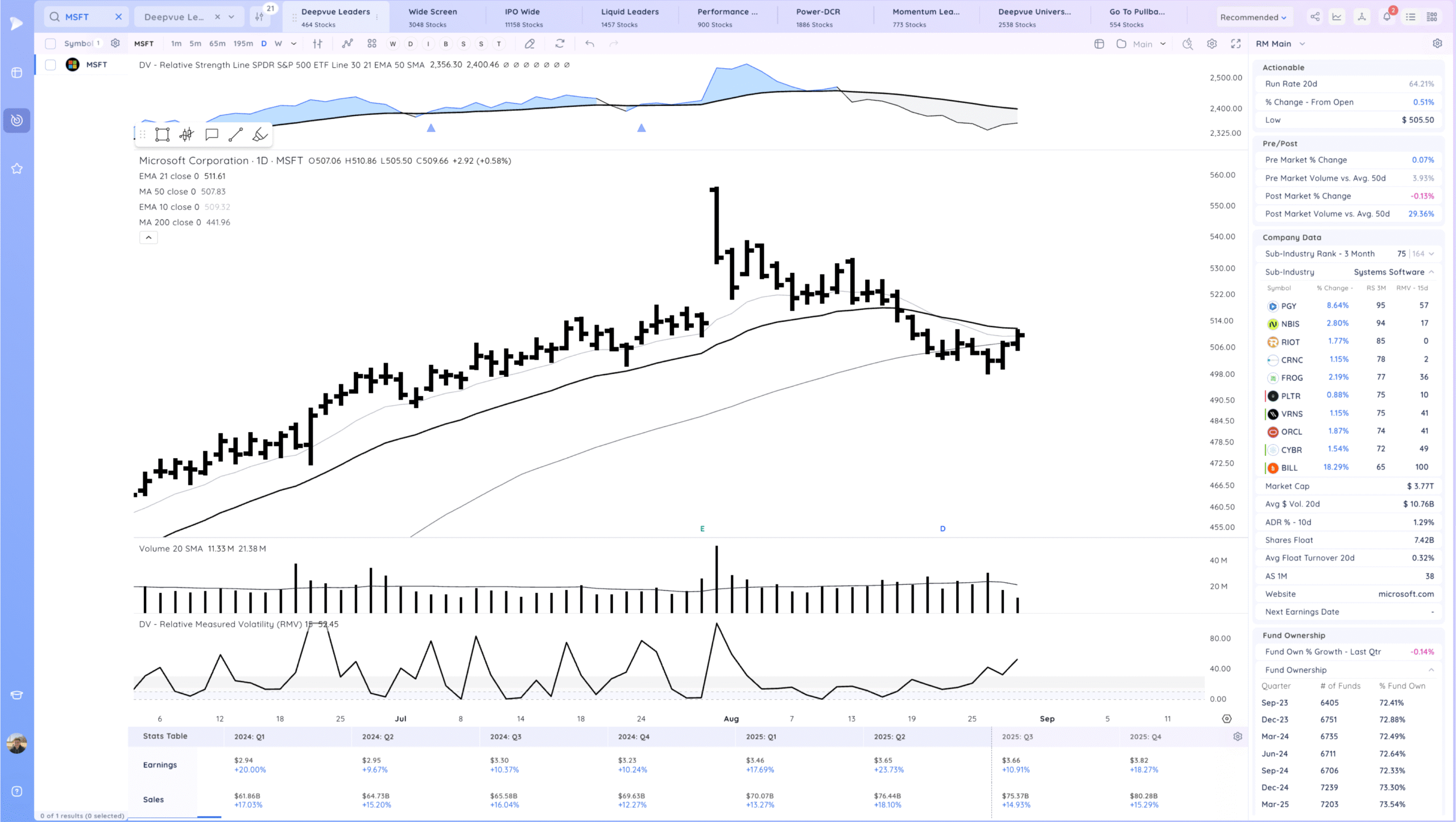Image resolution: width=1456 pixels, height=822 pixels.
Task: Switch to the Liquid Leaders tab
Action: [x=630, y=17]
